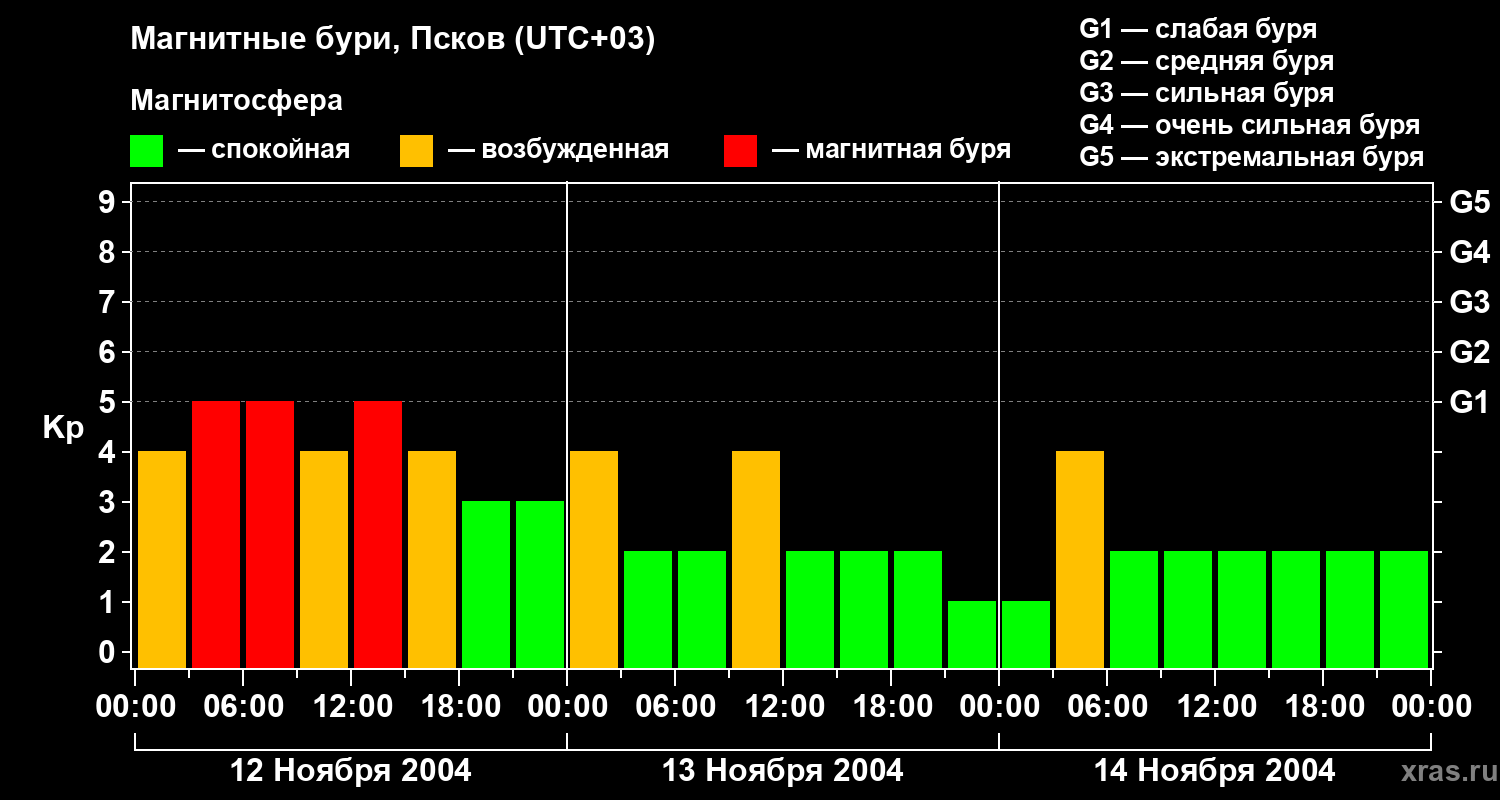Click the red 'магнитная буря' legend swatch

click(741, 151)
